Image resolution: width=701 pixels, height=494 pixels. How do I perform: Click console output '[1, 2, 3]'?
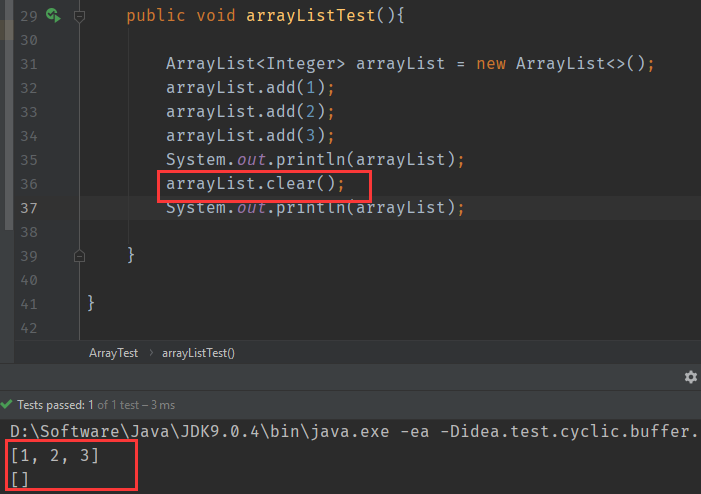[55, 456]
